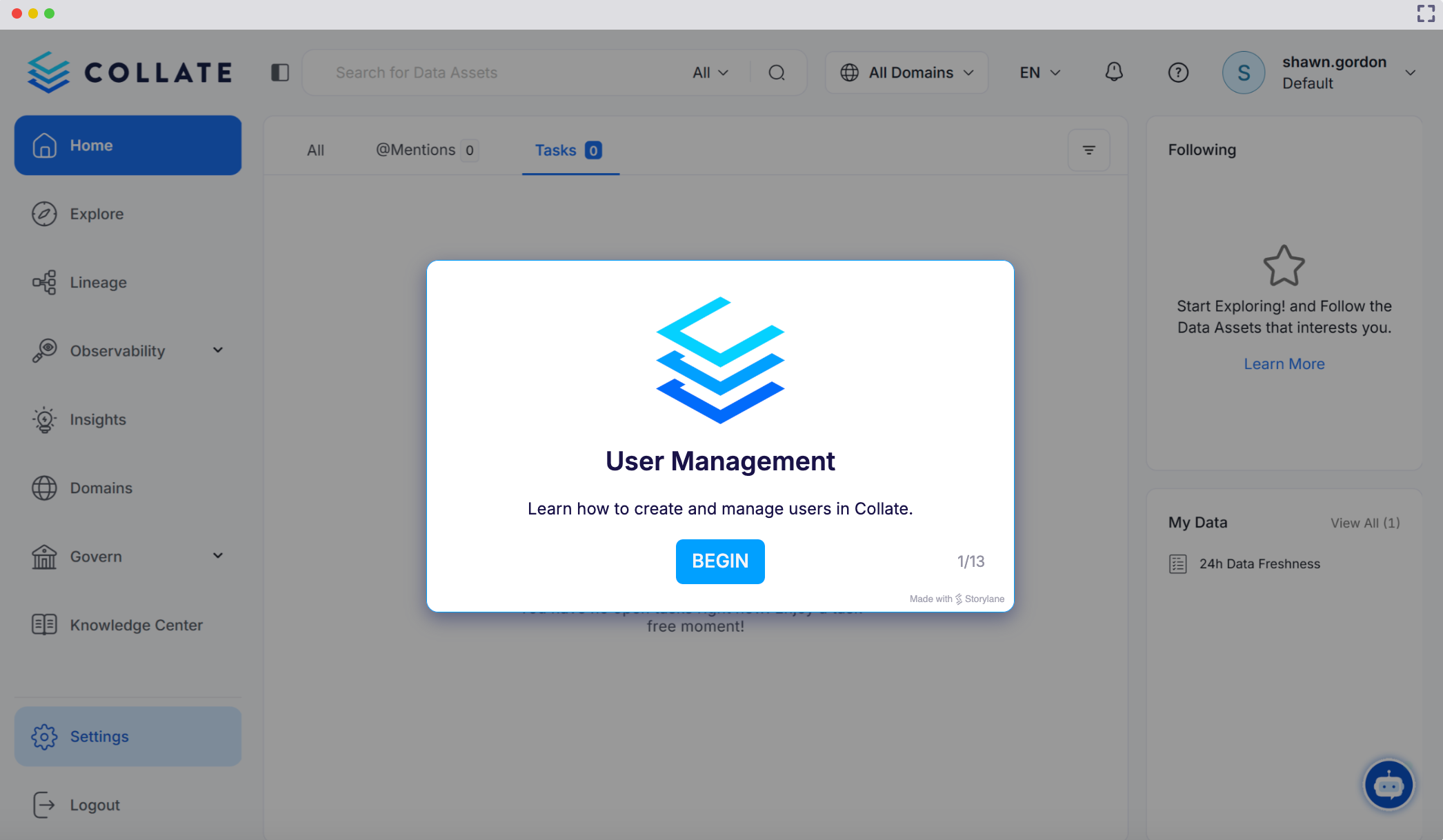Open the Knowledge Center from the sidebar
This screenshot has width=1443, height=840.
[44, 625]
